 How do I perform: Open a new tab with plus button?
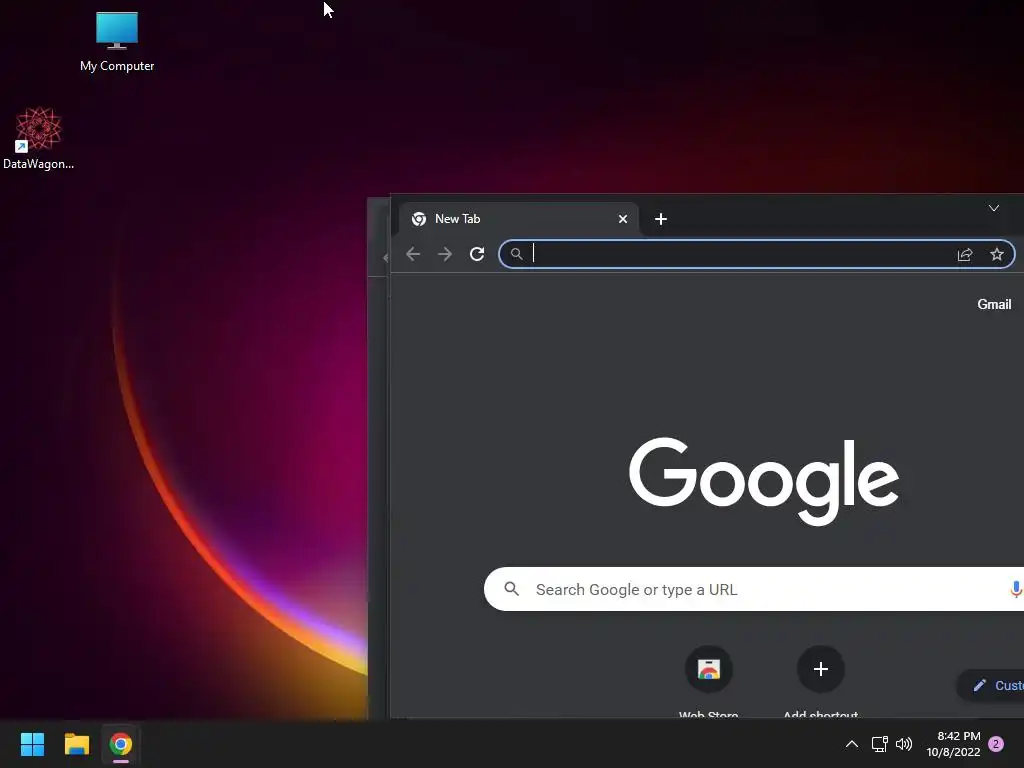661,219
